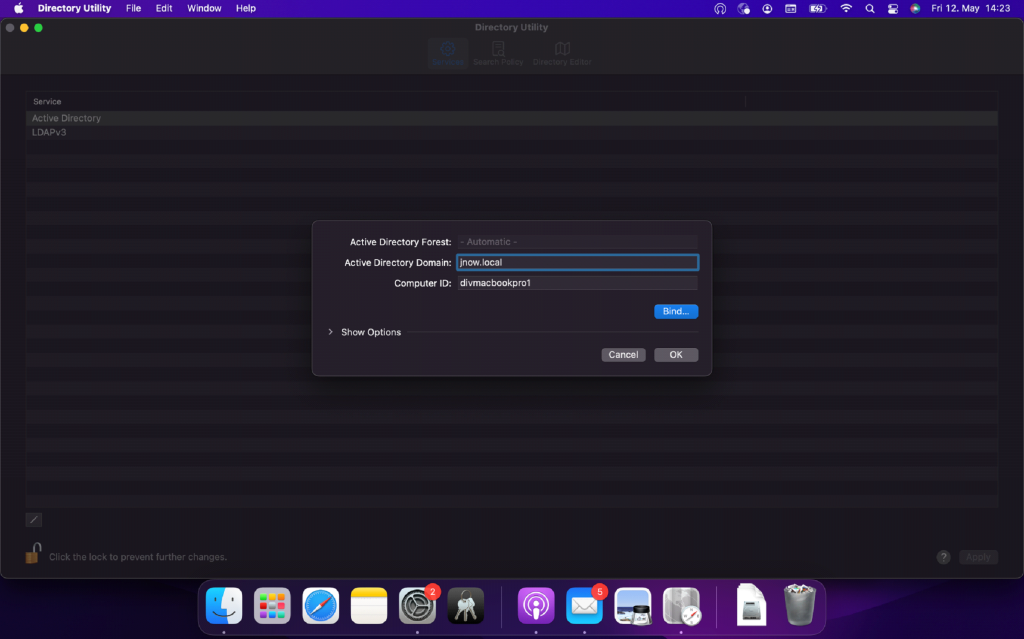1024x639 pixels.
Task: Click the help question mark button
Action: pyautogui.click(x=943, y=557)
